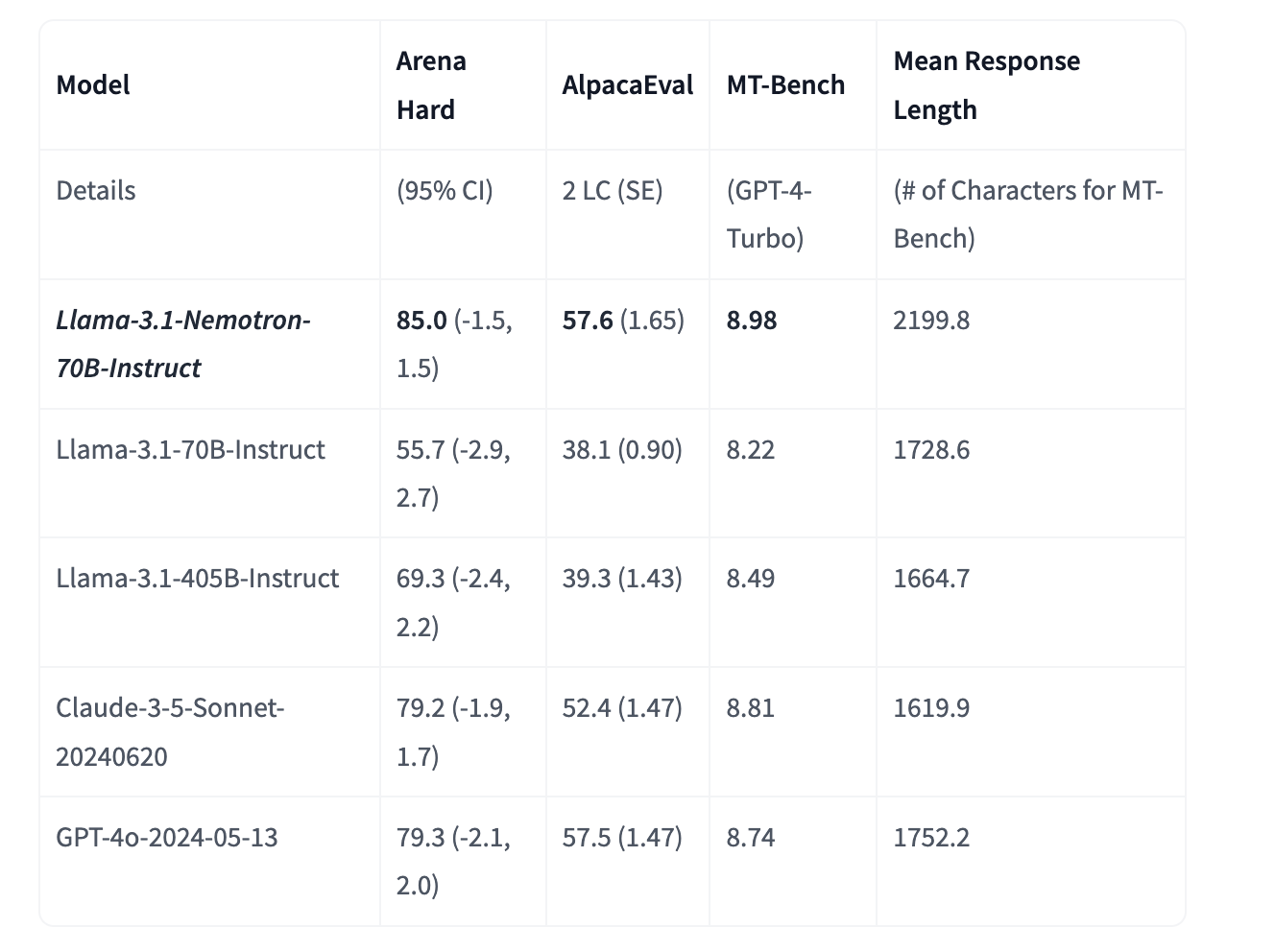Click the bold 8.98 MT-Bench score
Screen dimensions: 1275x952
(x=752, y=321)
